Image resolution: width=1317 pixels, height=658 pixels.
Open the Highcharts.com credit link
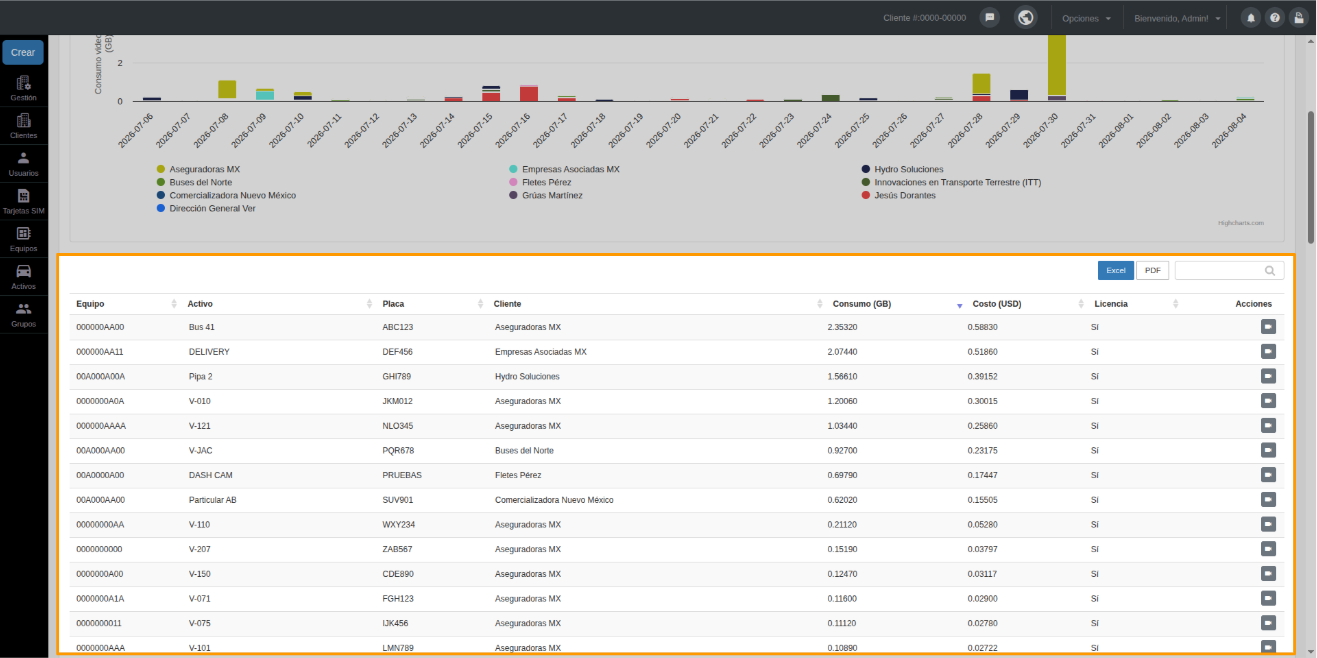(x=1241, y=223)
